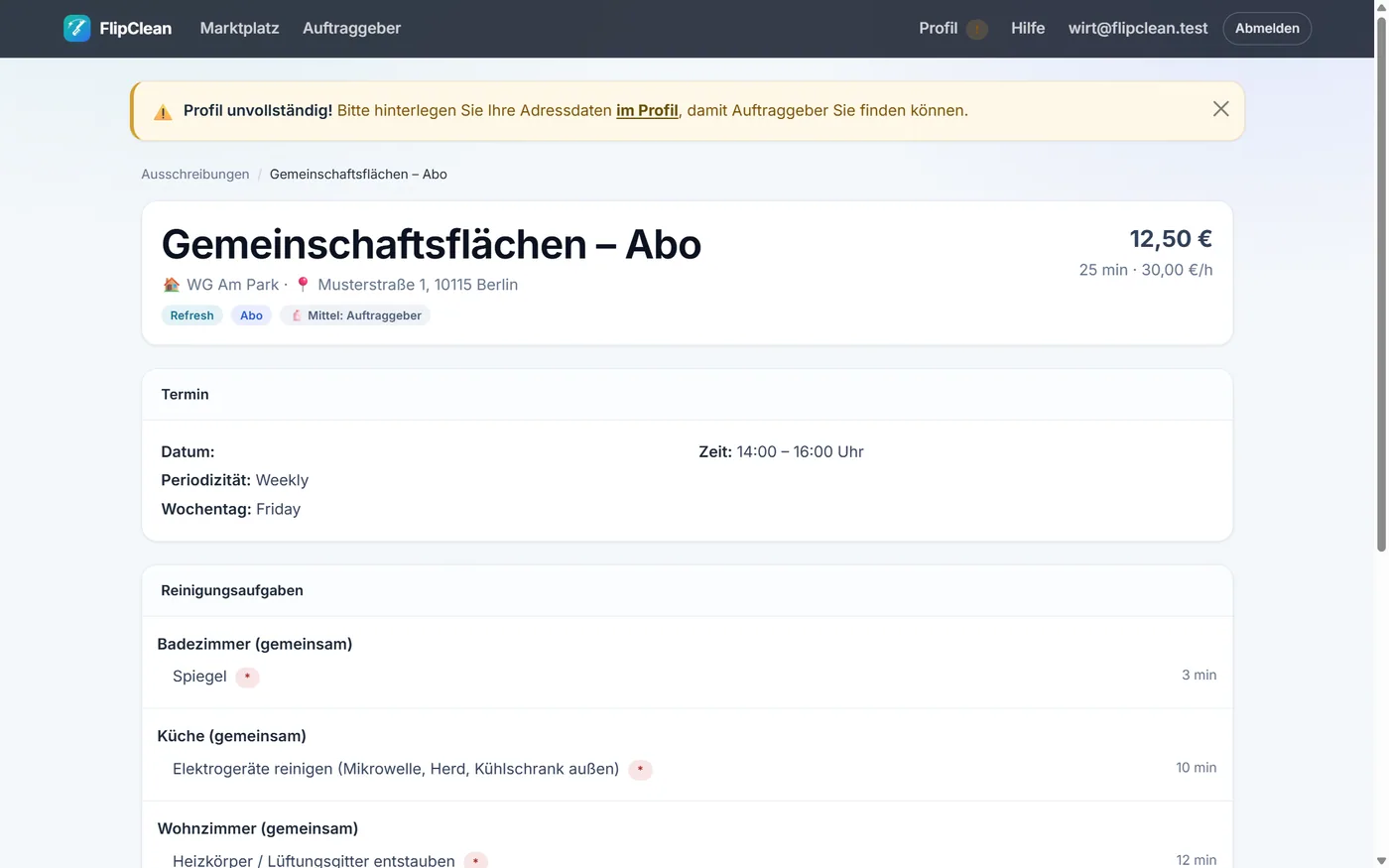Click the Refresh tag
Image resolution: width=1389 pixels, height=868 pixels.
point(191,315)
